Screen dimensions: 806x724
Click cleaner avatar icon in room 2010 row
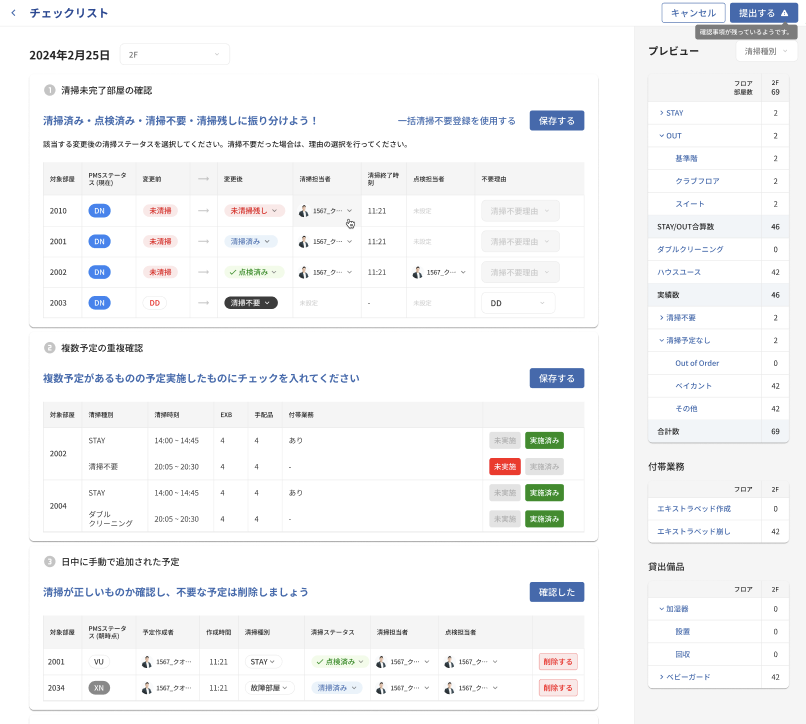point(304,211)
